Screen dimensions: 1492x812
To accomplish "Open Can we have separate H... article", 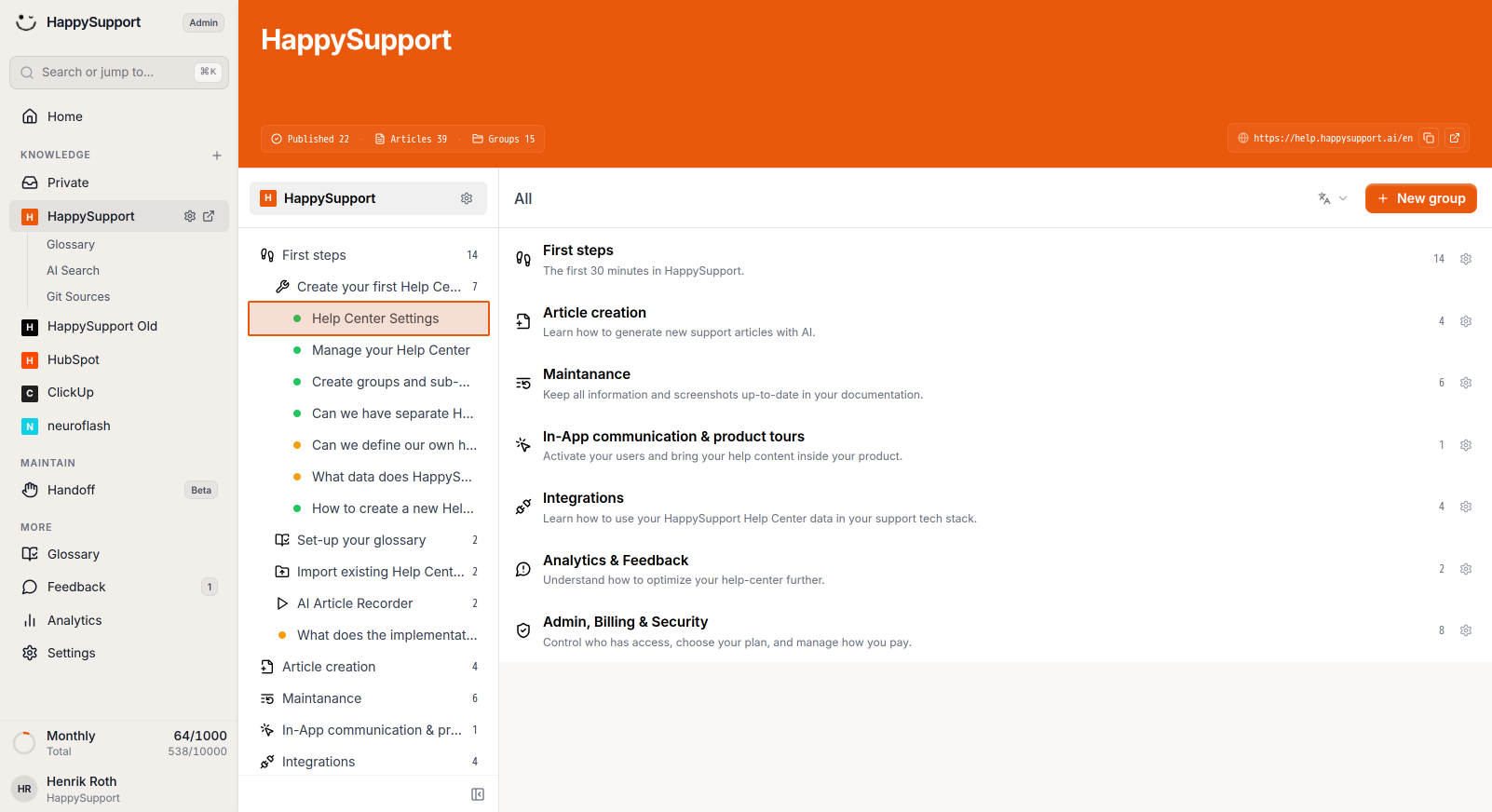I will pyautogui.click(x=369, y=413).
